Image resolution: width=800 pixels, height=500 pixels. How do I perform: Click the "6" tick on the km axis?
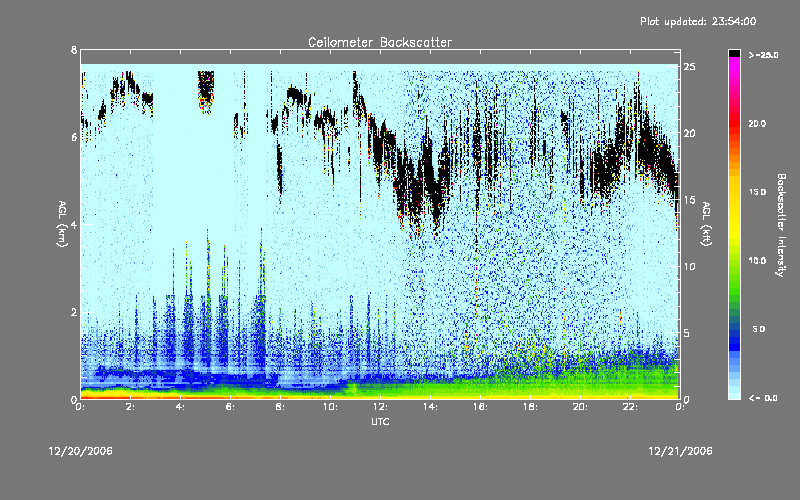[x=74, y=137]
